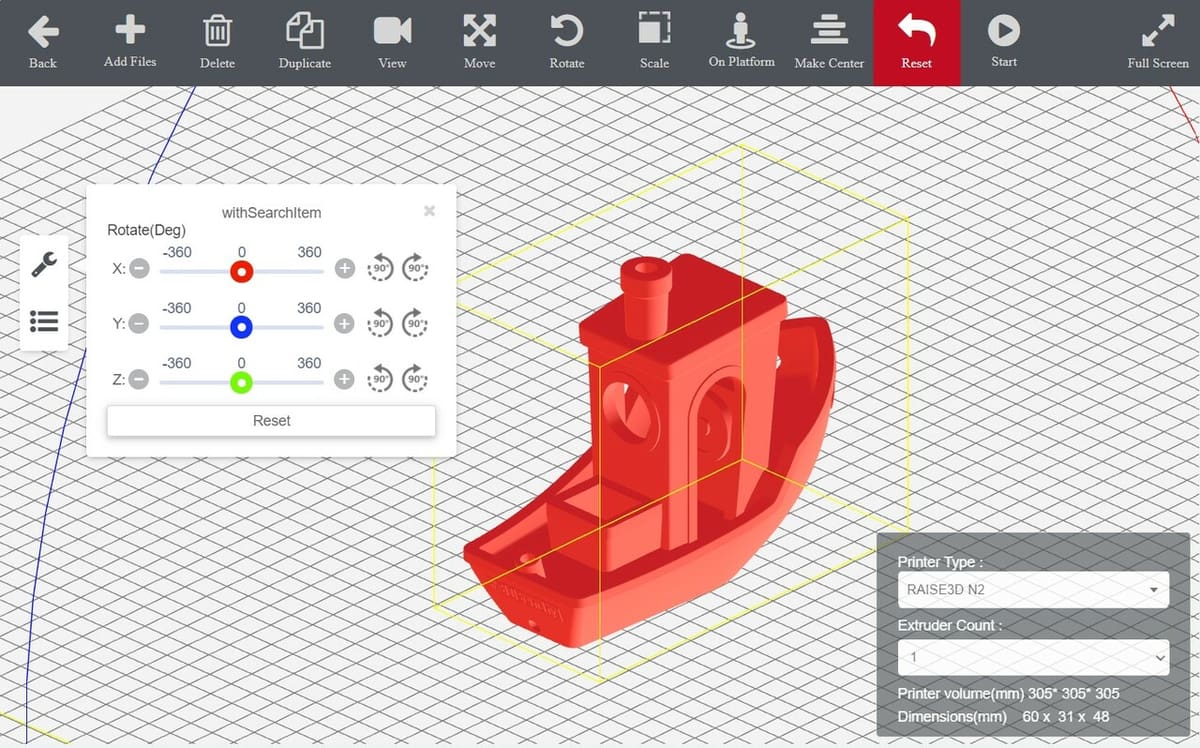This screenshot has width=1200, height=748.
Task: Click the highlighted Reset toolbar button
Action: (917, 43)
